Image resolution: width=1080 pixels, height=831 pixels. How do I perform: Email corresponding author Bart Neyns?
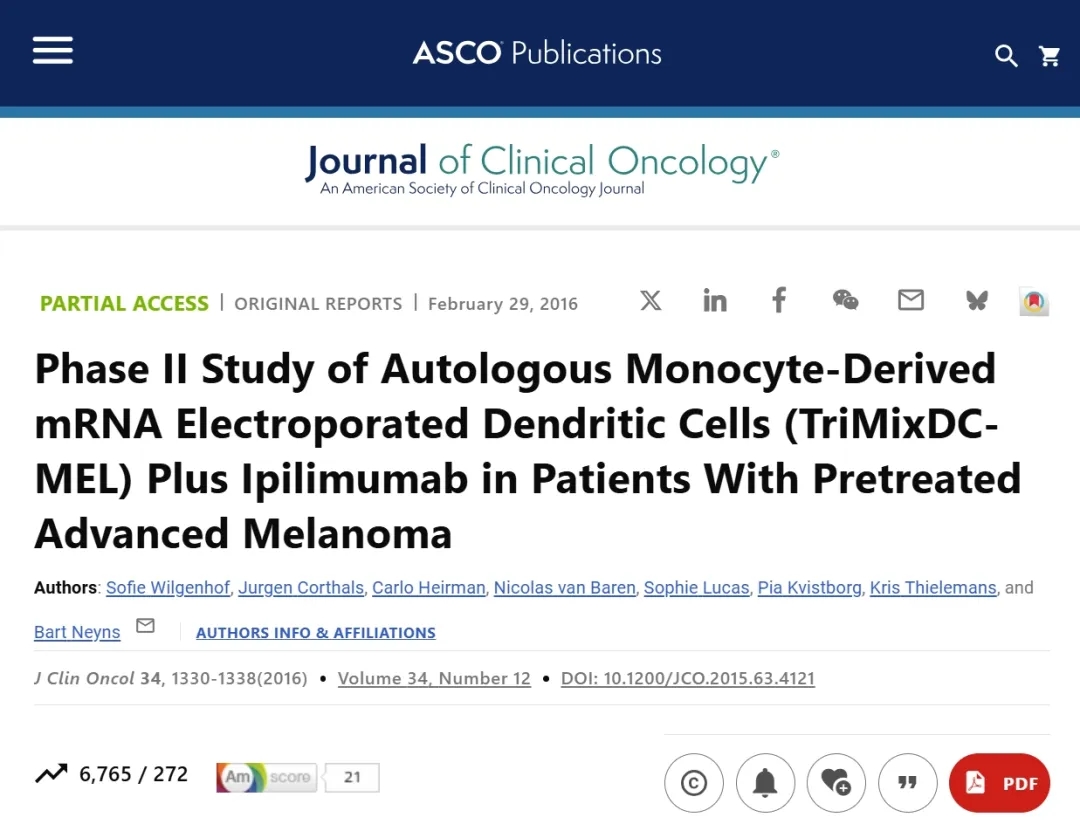(x=146, y=626)
